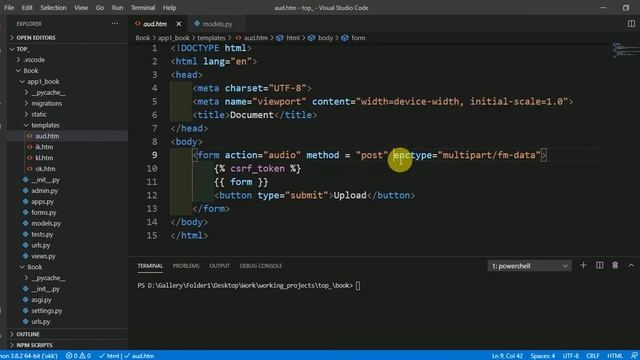This screenshot has height=360, width=640.
Task: Open the File menu
Action: point(9,8)
